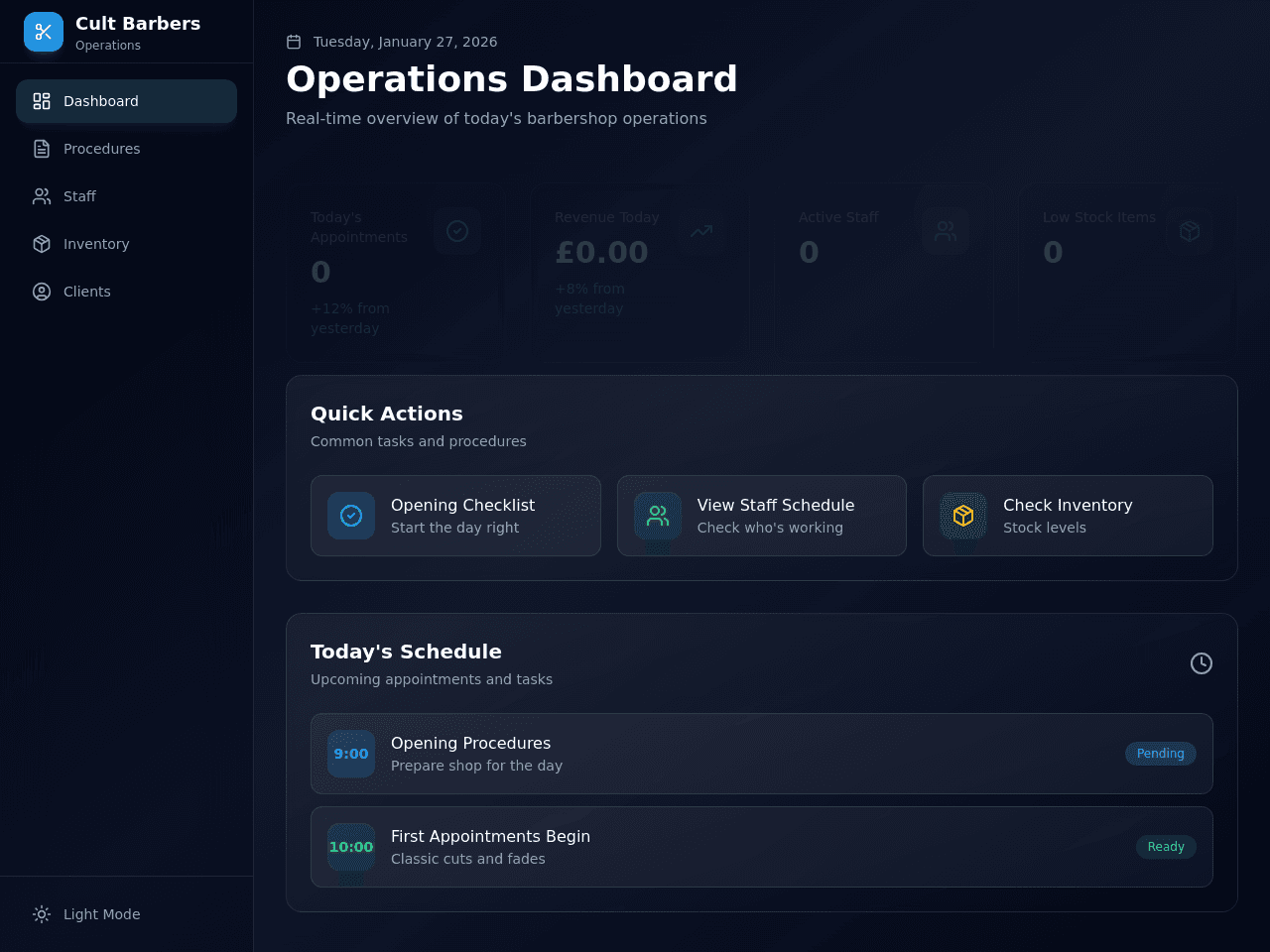The height and width of the screenshot is (952, 1270).
Task: Click the date Tuesday, January 27, 2026
Action: (406, 42)
